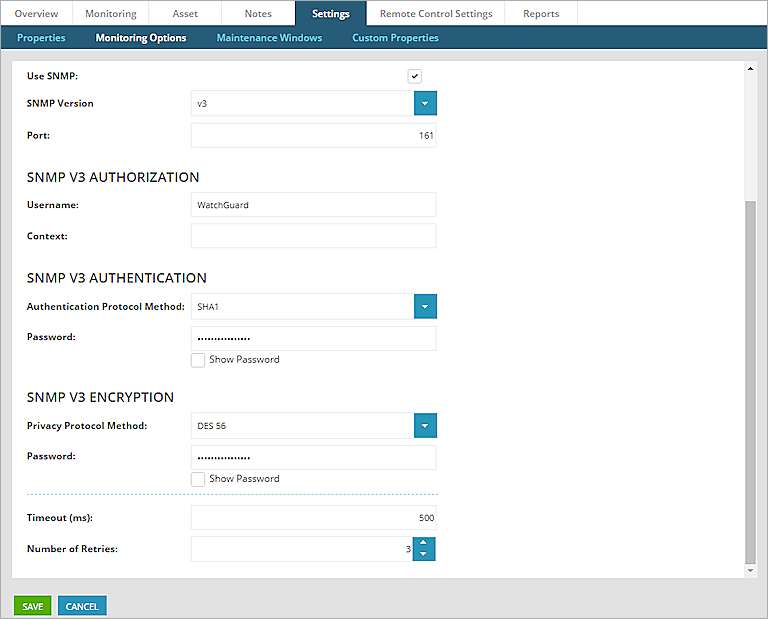
Task: Decrease Number of Retries with down arrow
Action: pos(424,555)
